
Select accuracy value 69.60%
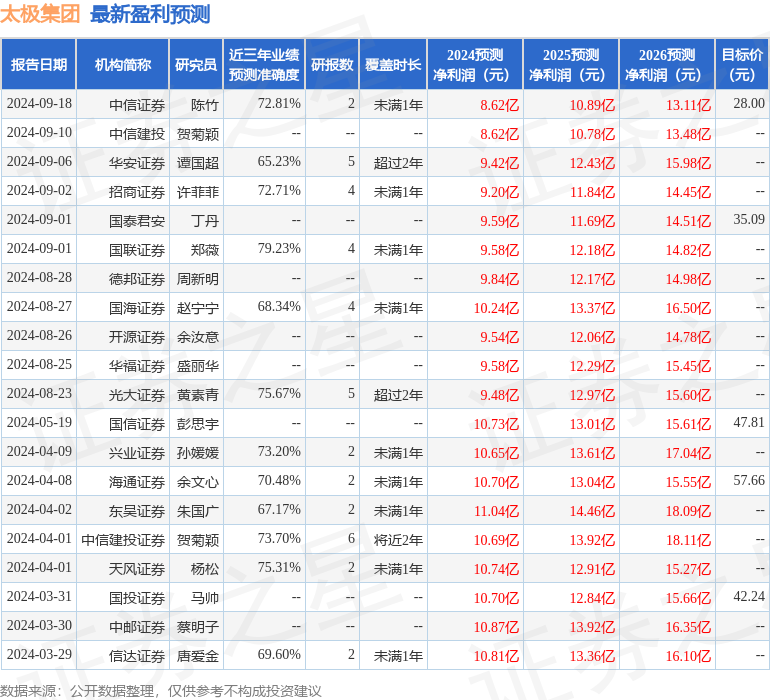click(x=279, y=654)
